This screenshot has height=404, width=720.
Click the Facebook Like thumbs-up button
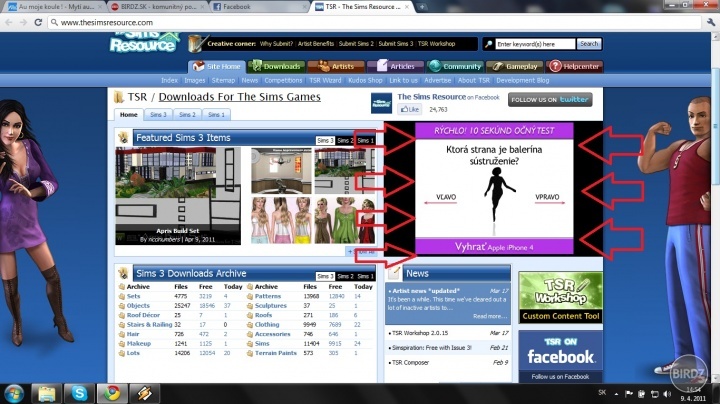[x=410, y=109]
